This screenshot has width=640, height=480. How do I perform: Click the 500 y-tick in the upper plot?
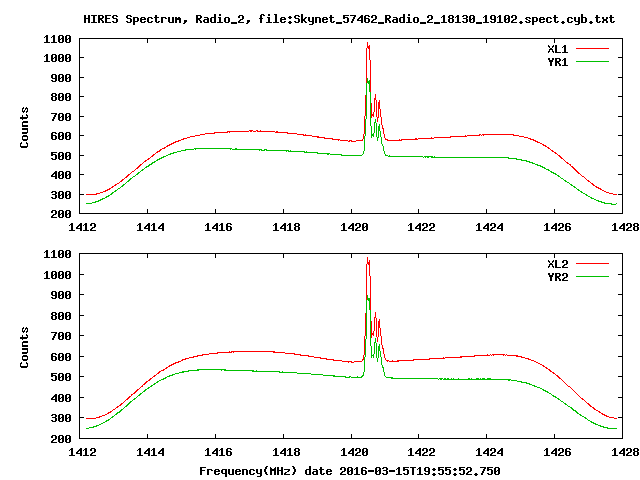tap(61, 156)
